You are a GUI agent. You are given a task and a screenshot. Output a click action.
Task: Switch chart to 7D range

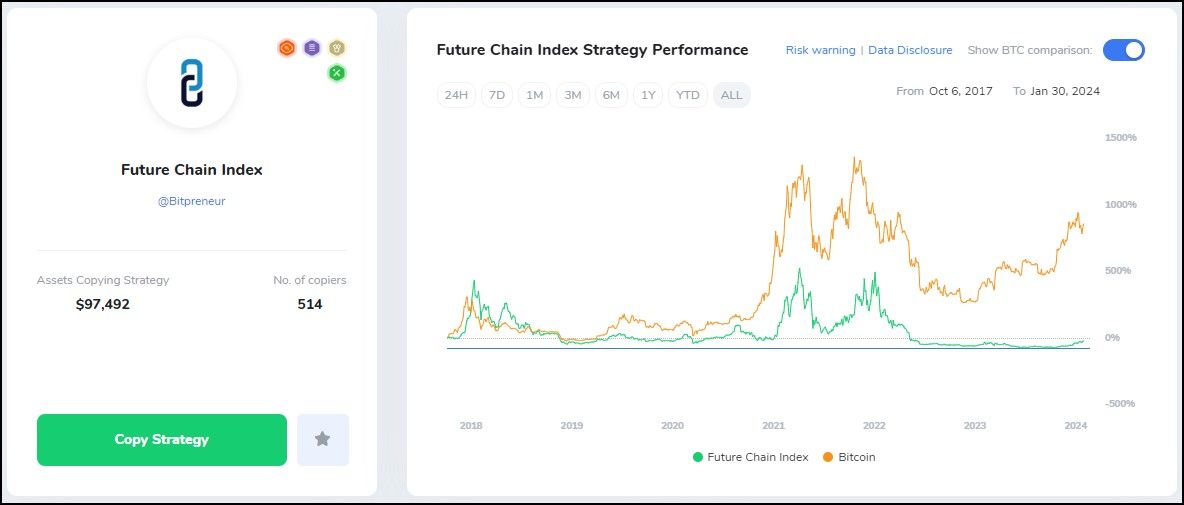(497, 95)
